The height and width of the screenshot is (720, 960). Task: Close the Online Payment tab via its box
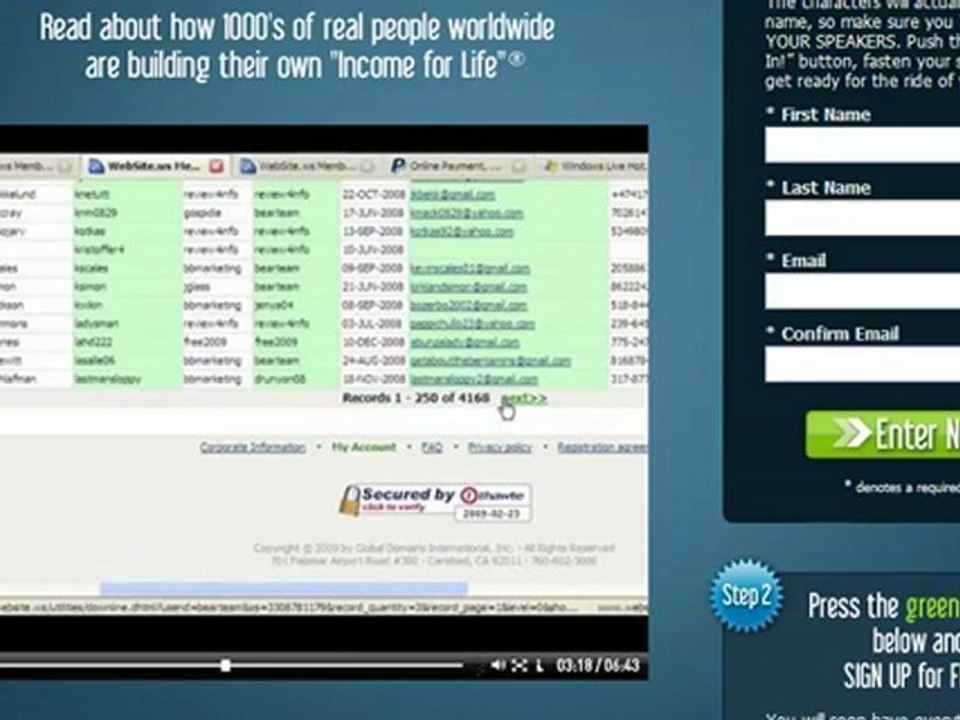click(519, 166)
